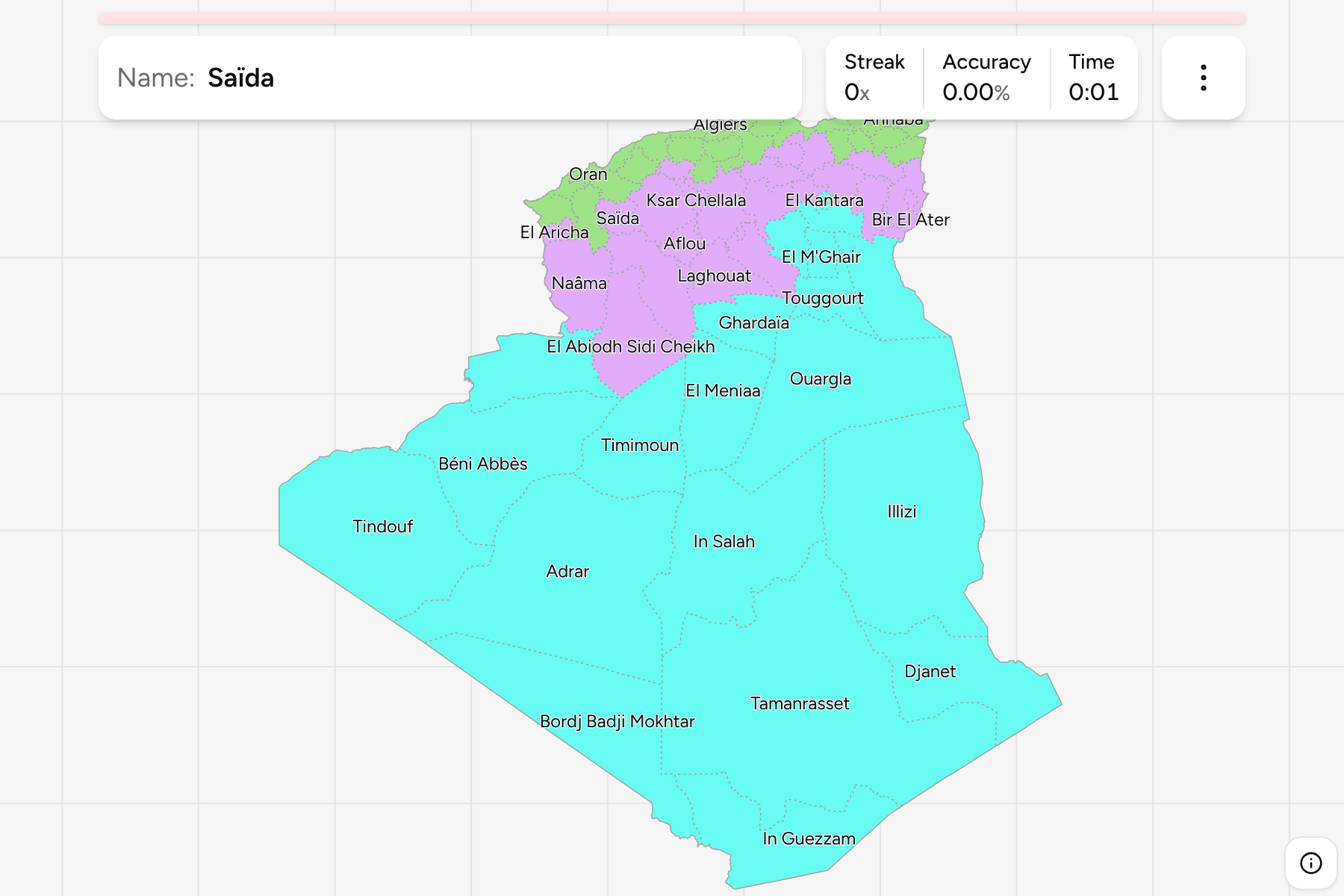Click the Touggourt region
Viewport: 1344px width, 896px height.
point(823,298)
